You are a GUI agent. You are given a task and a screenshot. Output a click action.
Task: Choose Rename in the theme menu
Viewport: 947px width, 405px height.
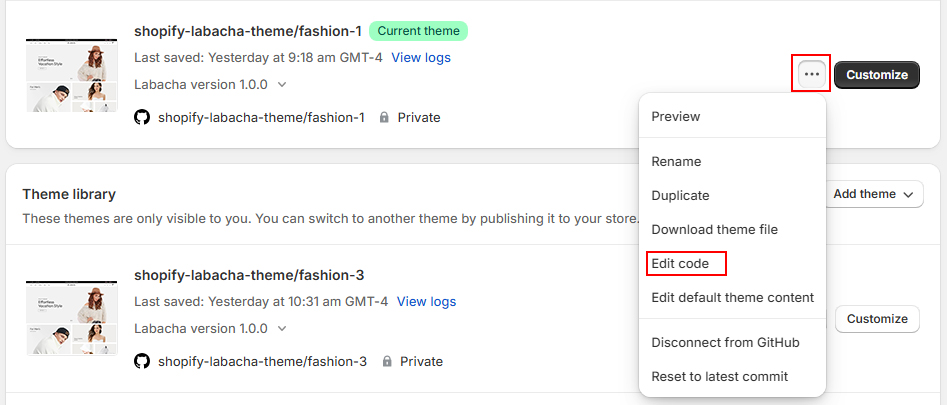click(x=732, y=162)
